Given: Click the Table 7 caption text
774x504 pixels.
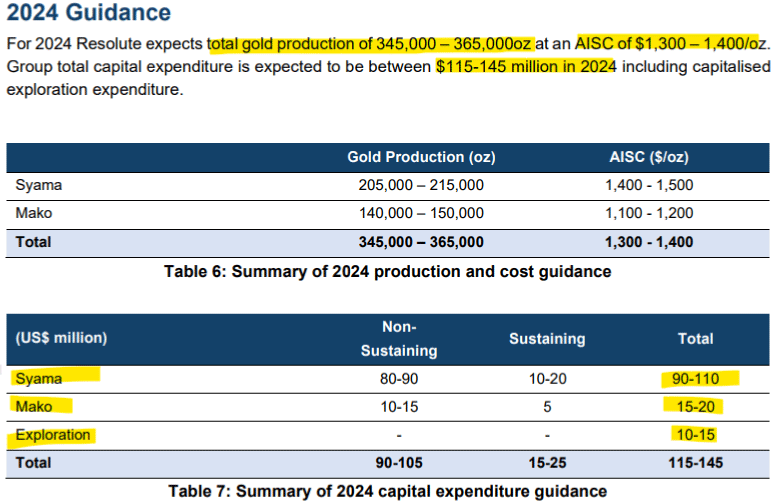Looking at the screenshot, I should [x=387, y=491].
